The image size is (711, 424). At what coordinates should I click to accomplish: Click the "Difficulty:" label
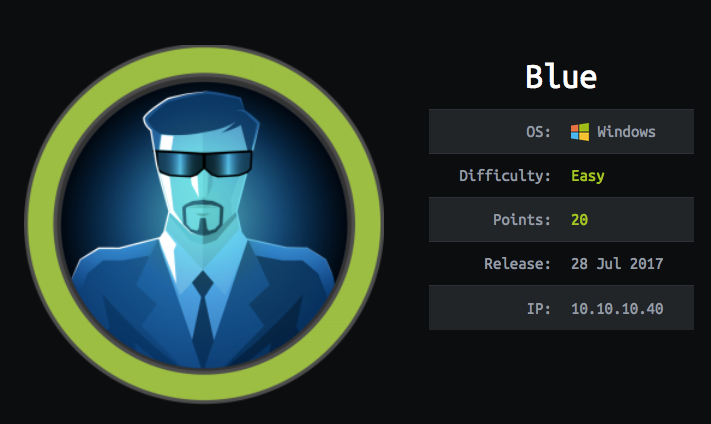[505, 175]
